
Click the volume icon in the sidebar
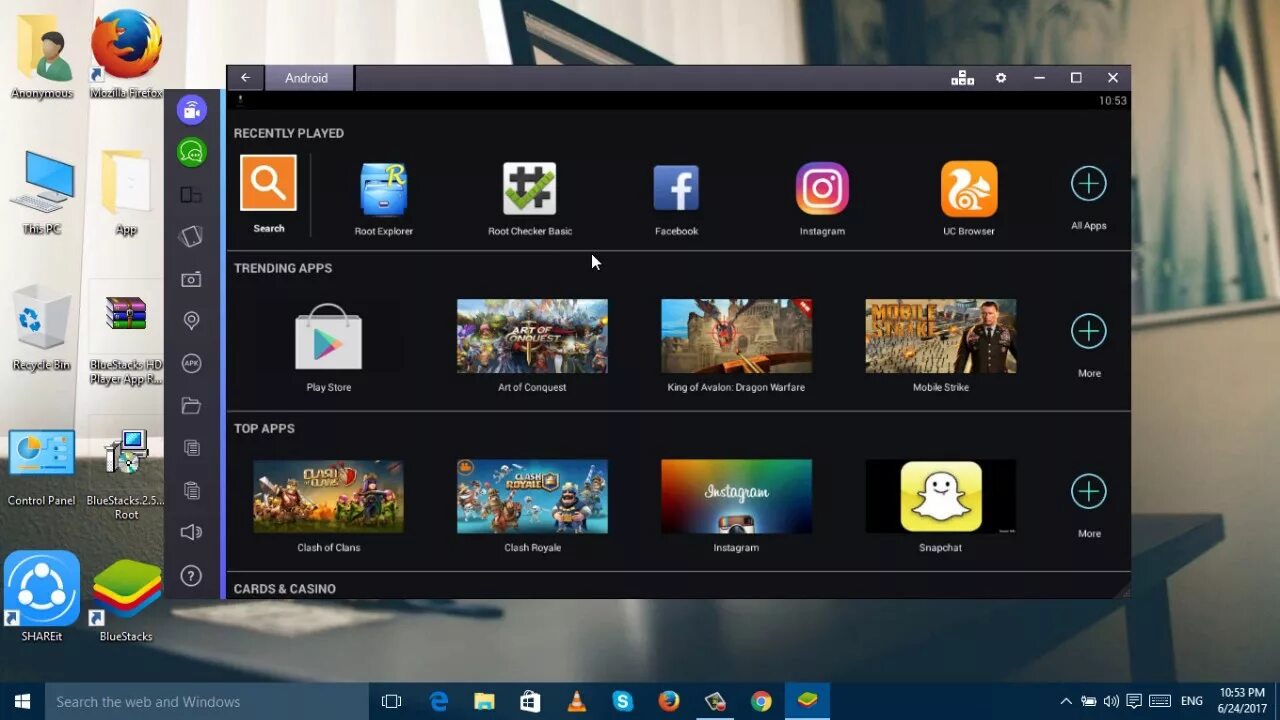click(x=191, y=531)
